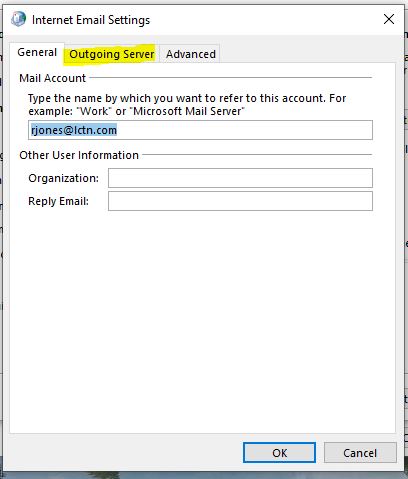Click the horizontal divider beside Mail Account heading
Image resolution: width=408 pixels, height=479 pixels.
[x=231, y=78]
